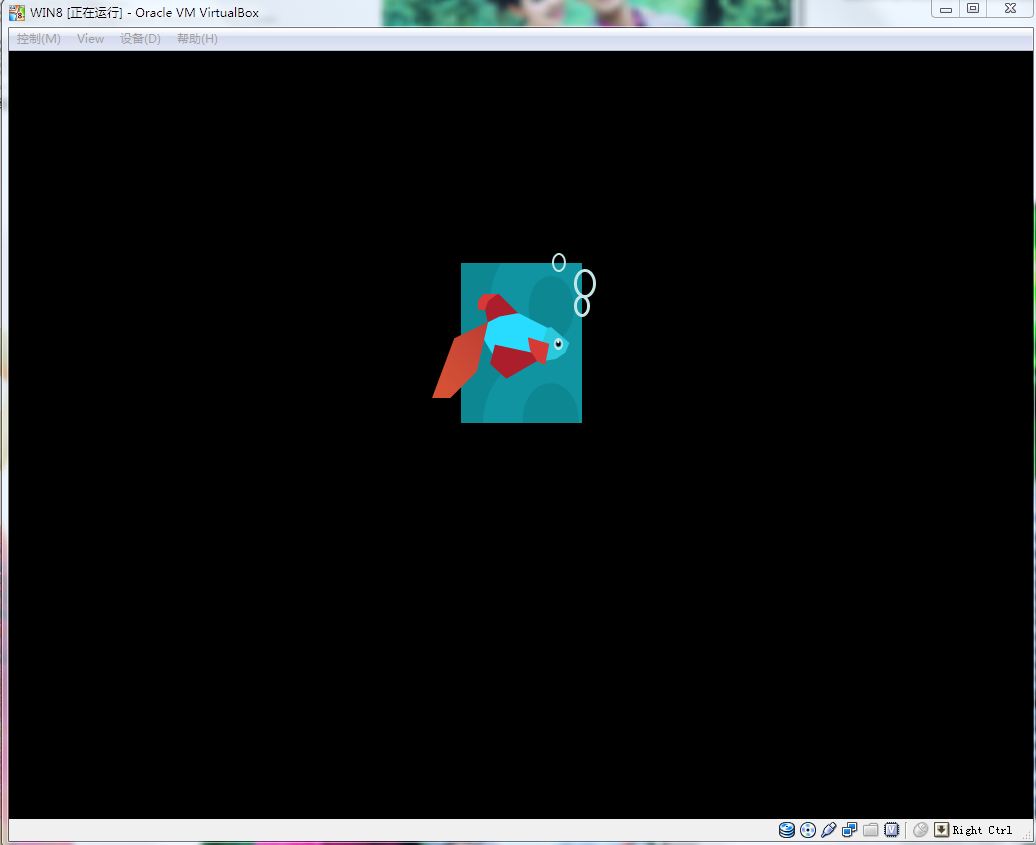Open the View menu
The width and height of the screenshot is (1036, 845).
(90, 39)
